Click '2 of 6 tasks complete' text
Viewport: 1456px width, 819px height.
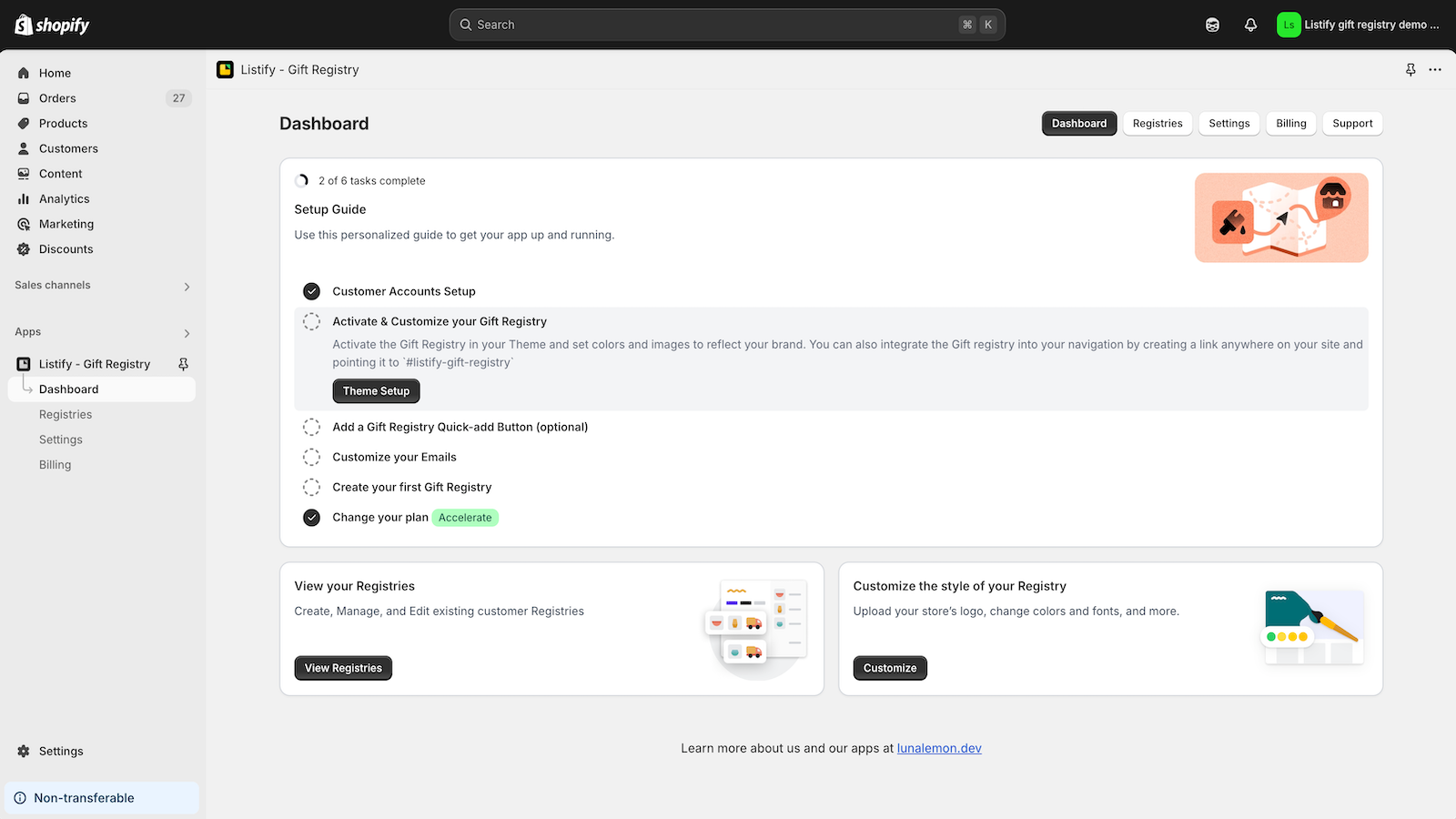pos(371,181)
